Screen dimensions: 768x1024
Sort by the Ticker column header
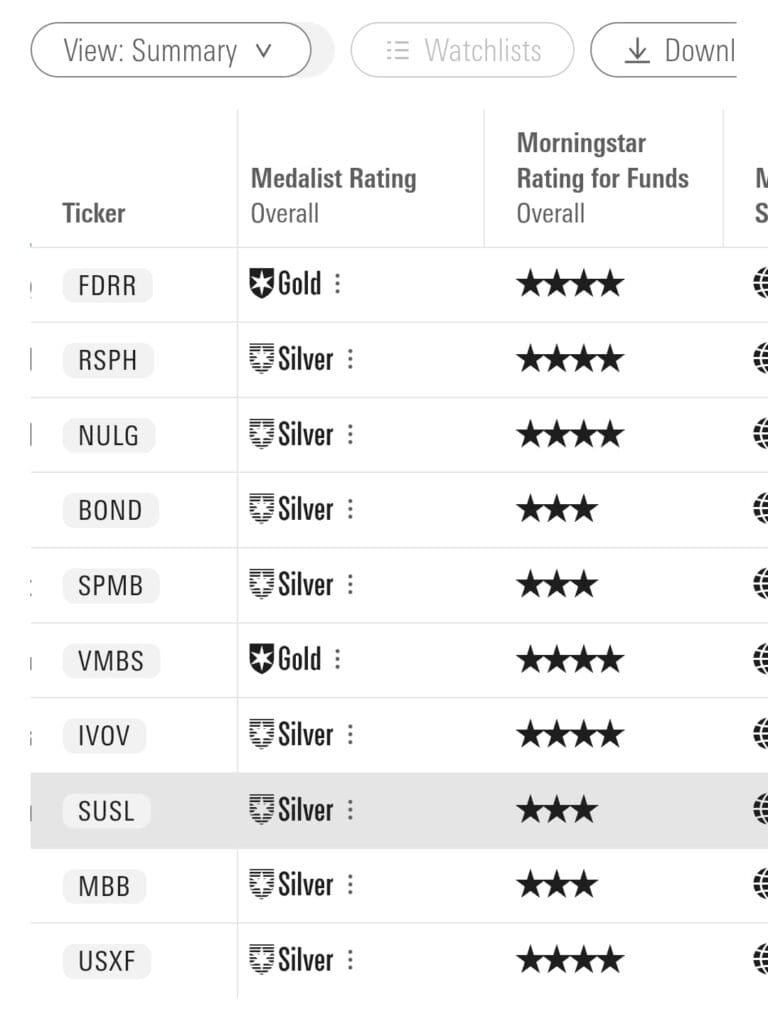[93, 214]
